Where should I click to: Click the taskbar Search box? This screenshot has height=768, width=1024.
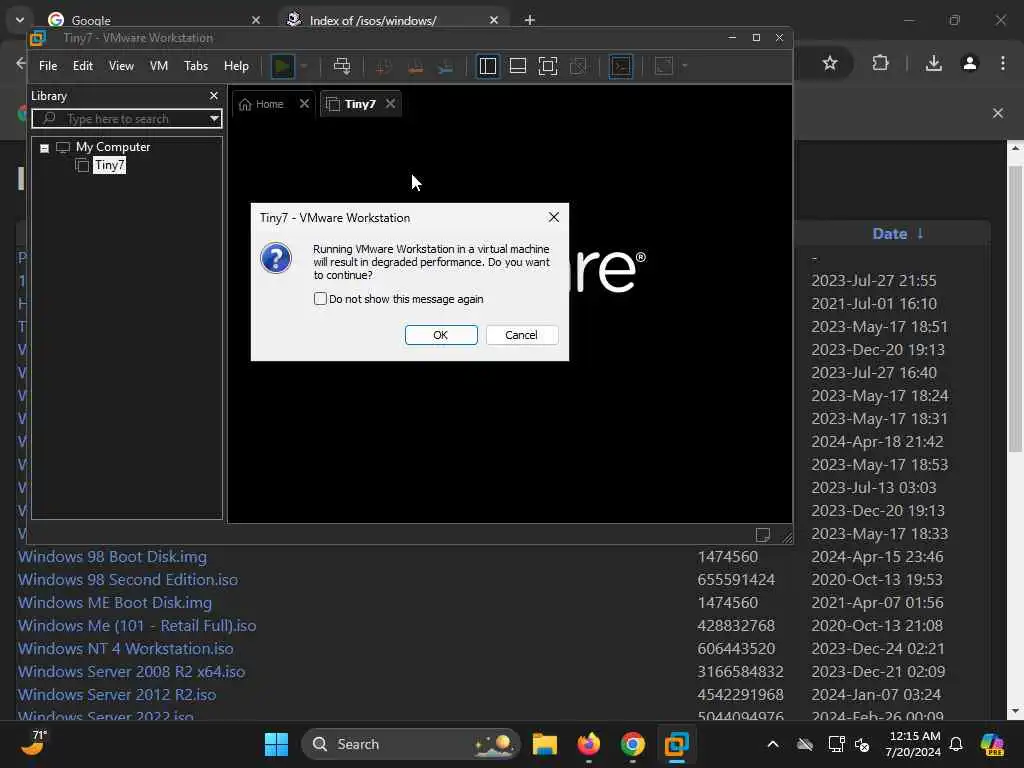click(410, 744)
